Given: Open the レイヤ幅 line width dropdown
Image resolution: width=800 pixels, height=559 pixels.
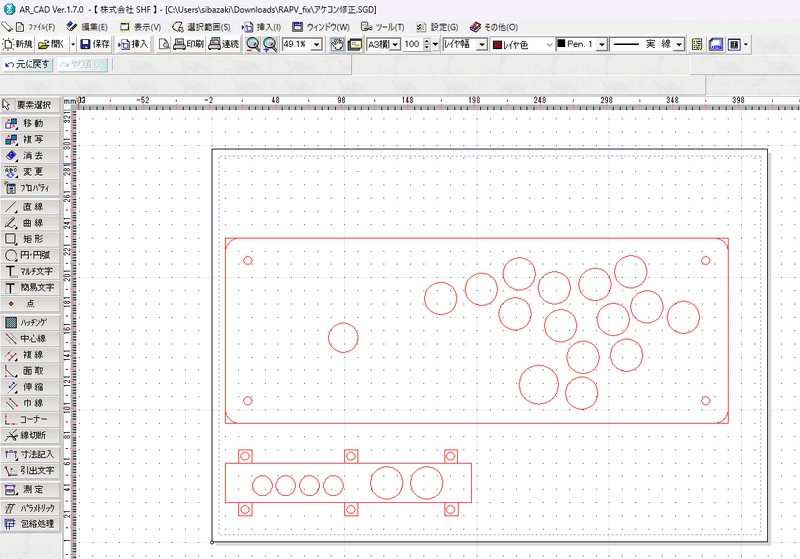Looking at the screenshot, I should click(x=482, y=44).
